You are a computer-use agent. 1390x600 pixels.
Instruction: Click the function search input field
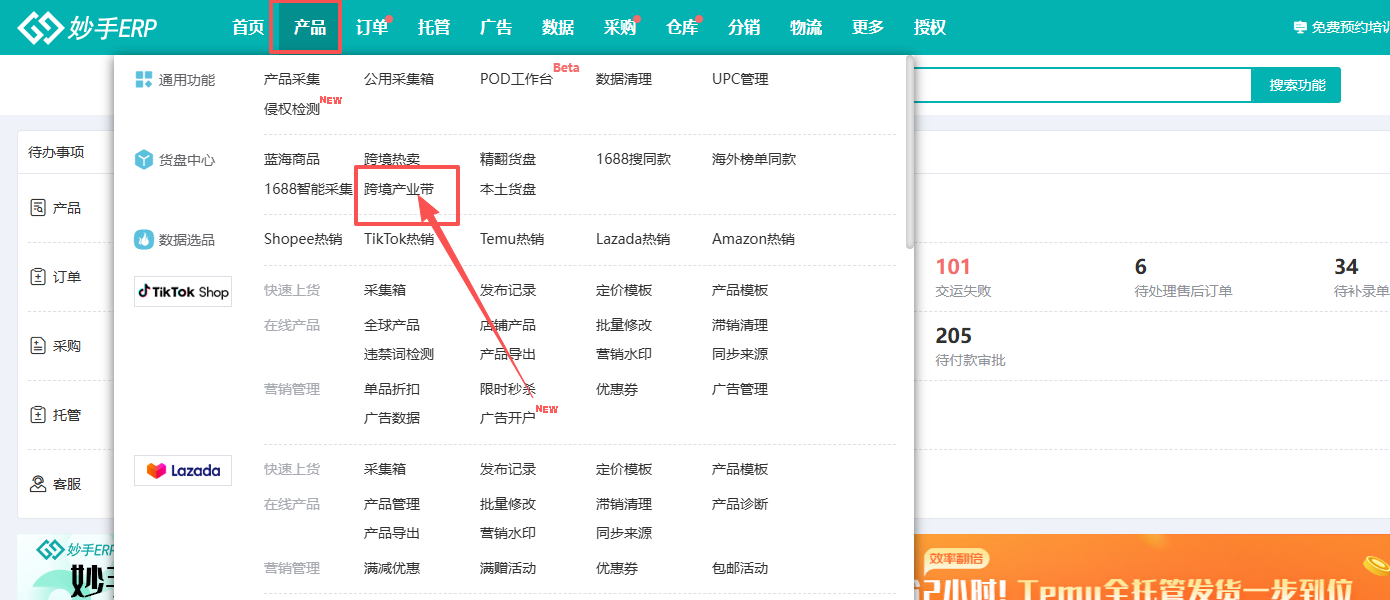(1084, 85)
